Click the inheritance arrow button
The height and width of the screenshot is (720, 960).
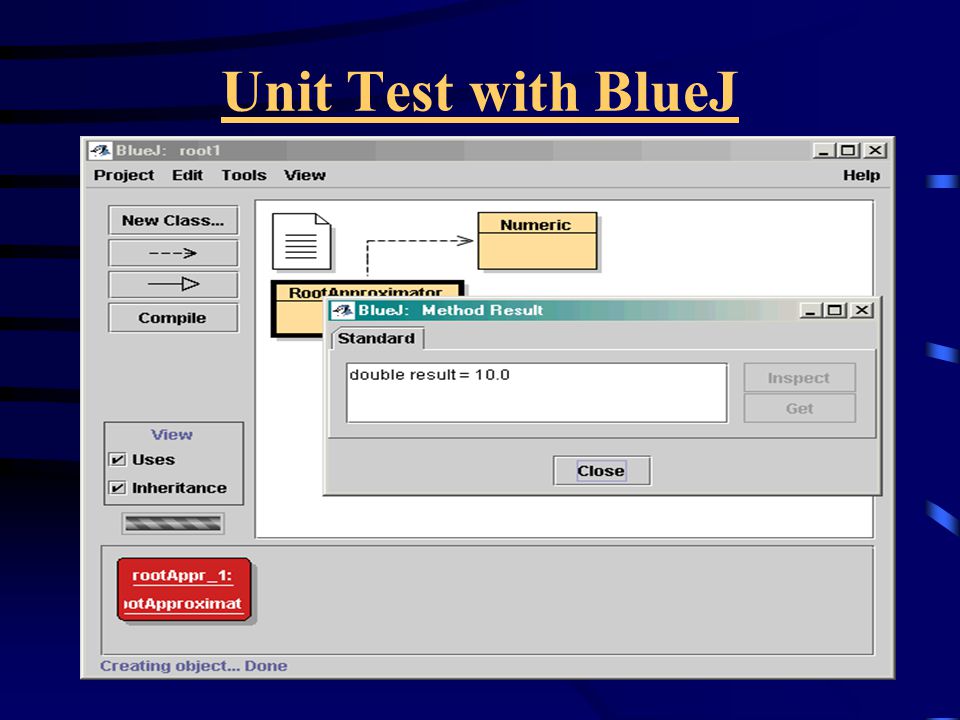[x=173, y=284]
